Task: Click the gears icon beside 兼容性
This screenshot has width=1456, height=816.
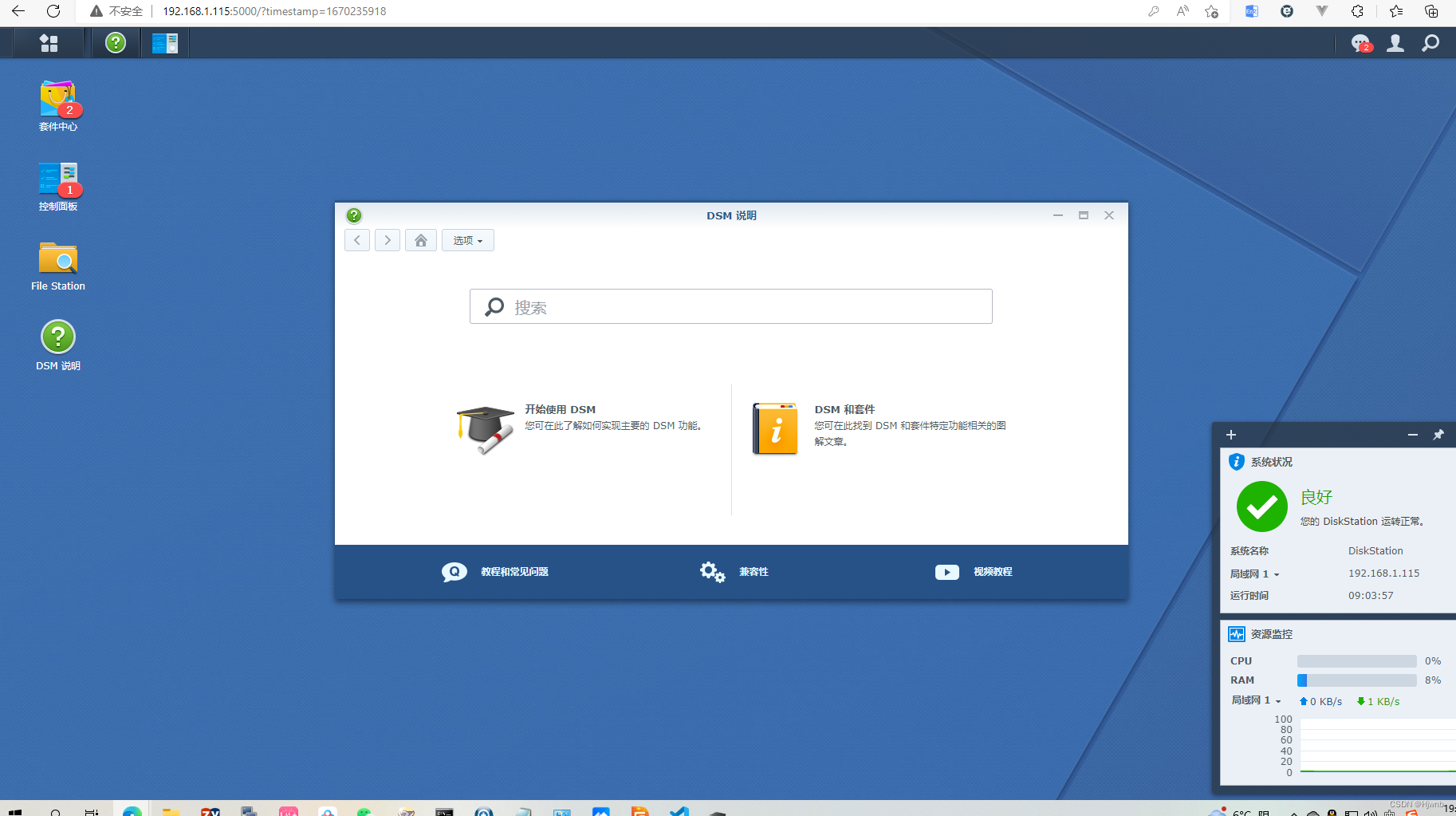Action: click(712, 572)
